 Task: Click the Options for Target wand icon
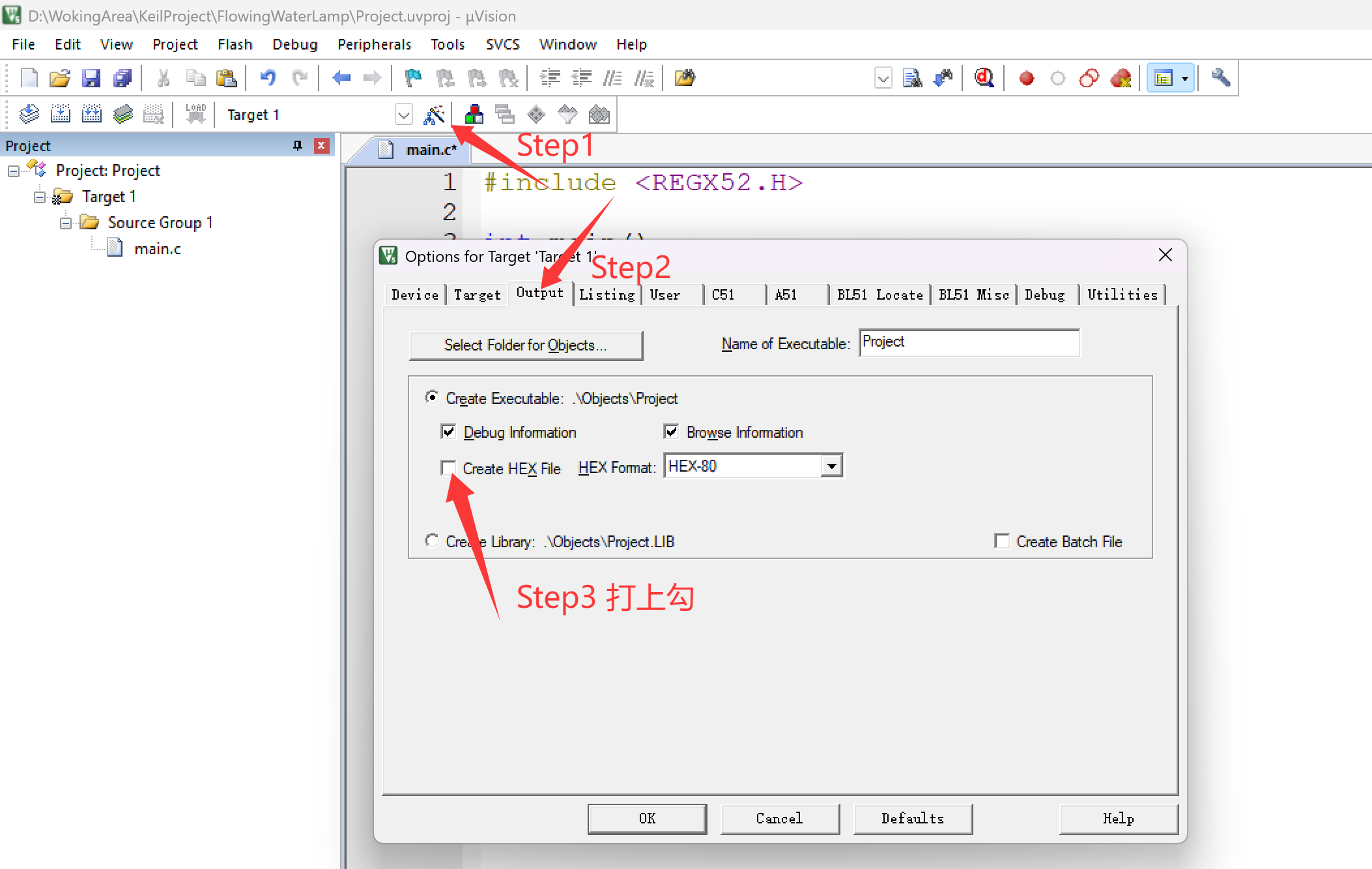point(434,115)
